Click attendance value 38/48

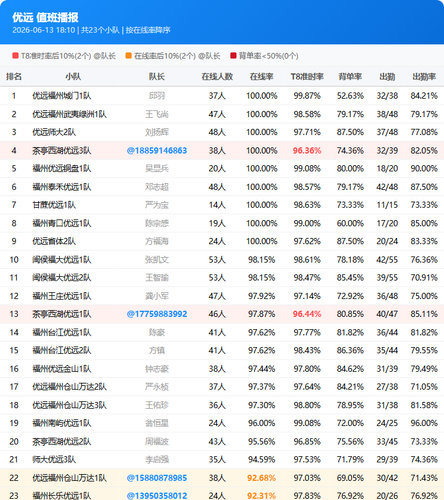(x=387, y=114)
